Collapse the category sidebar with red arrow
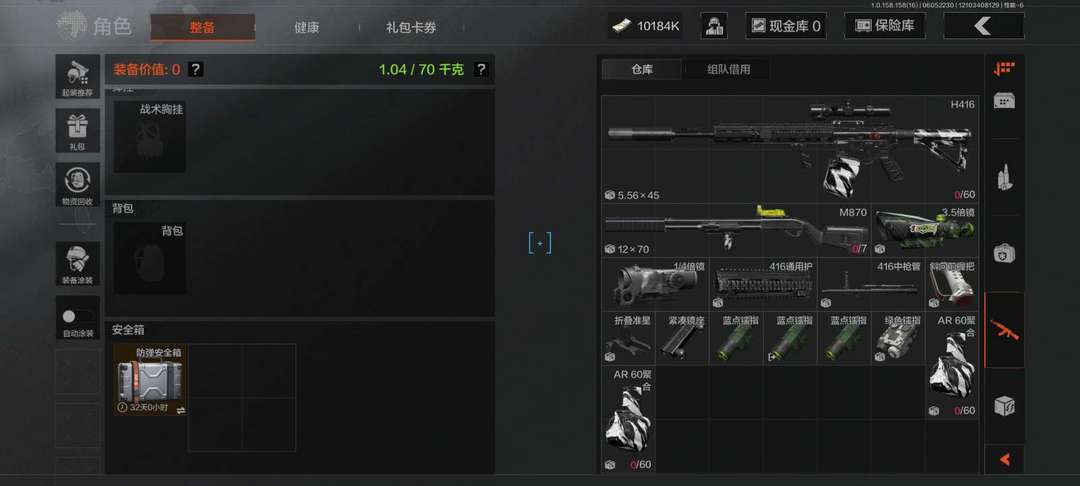 pyautogui.click(x=1004, y=459)
